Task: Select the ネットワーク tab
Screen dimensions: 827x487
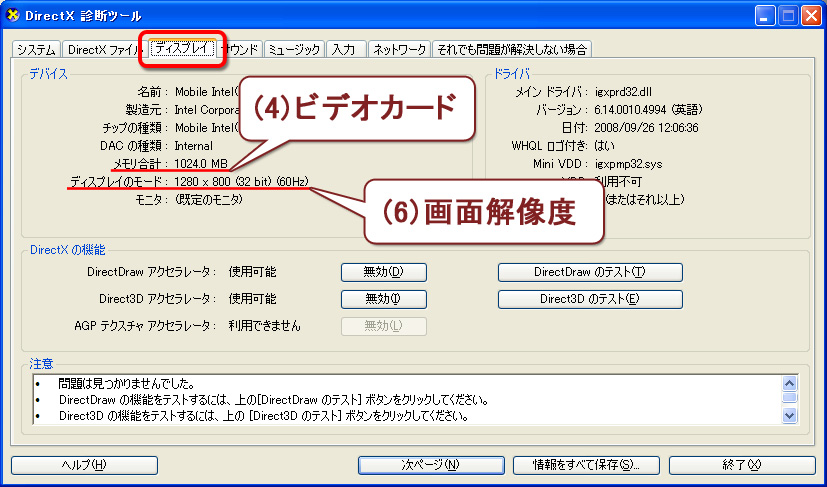Action: (x=399, y=49)
